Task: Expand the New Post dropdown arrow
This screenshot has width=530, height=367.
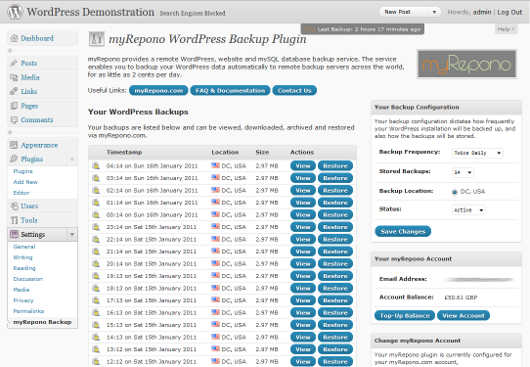Action: [x=434, y=12]
